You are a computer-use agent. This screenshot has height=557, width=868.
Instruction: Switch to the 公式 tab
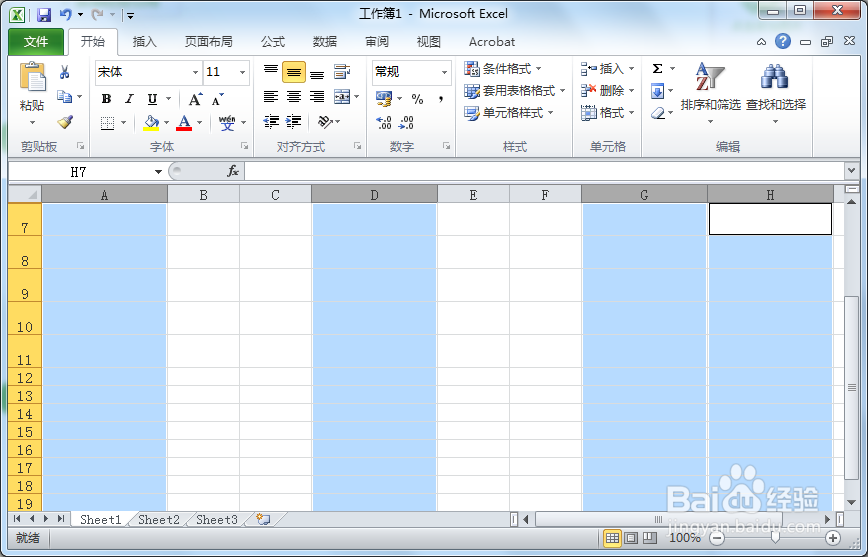273,42
